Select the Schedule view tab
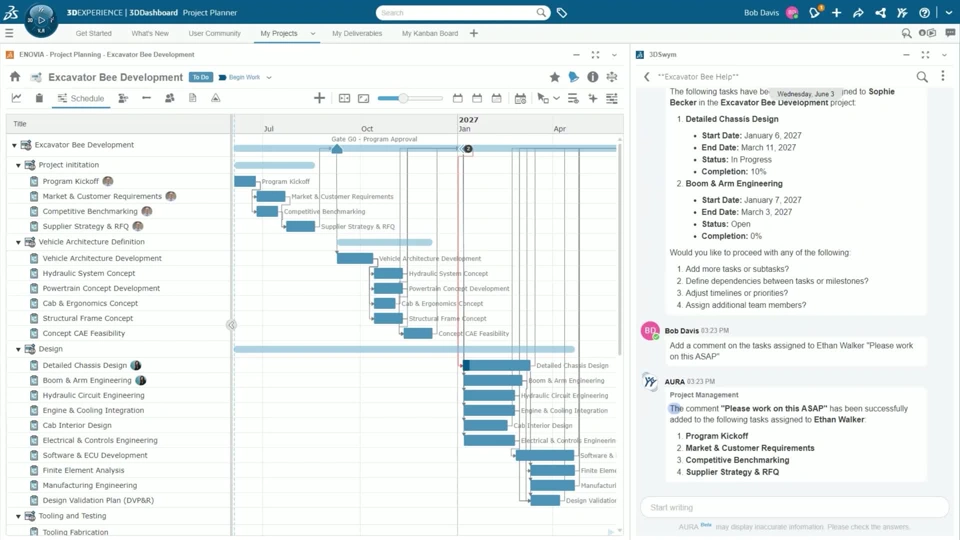 tap(81, 98)
